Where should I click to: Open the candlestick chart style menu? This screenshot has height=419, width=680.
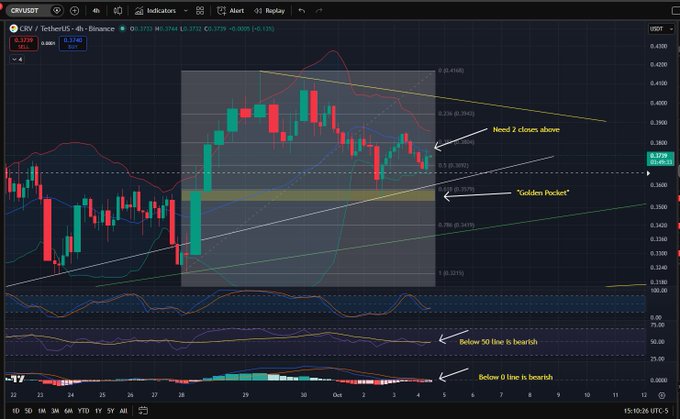coord(118,10)
